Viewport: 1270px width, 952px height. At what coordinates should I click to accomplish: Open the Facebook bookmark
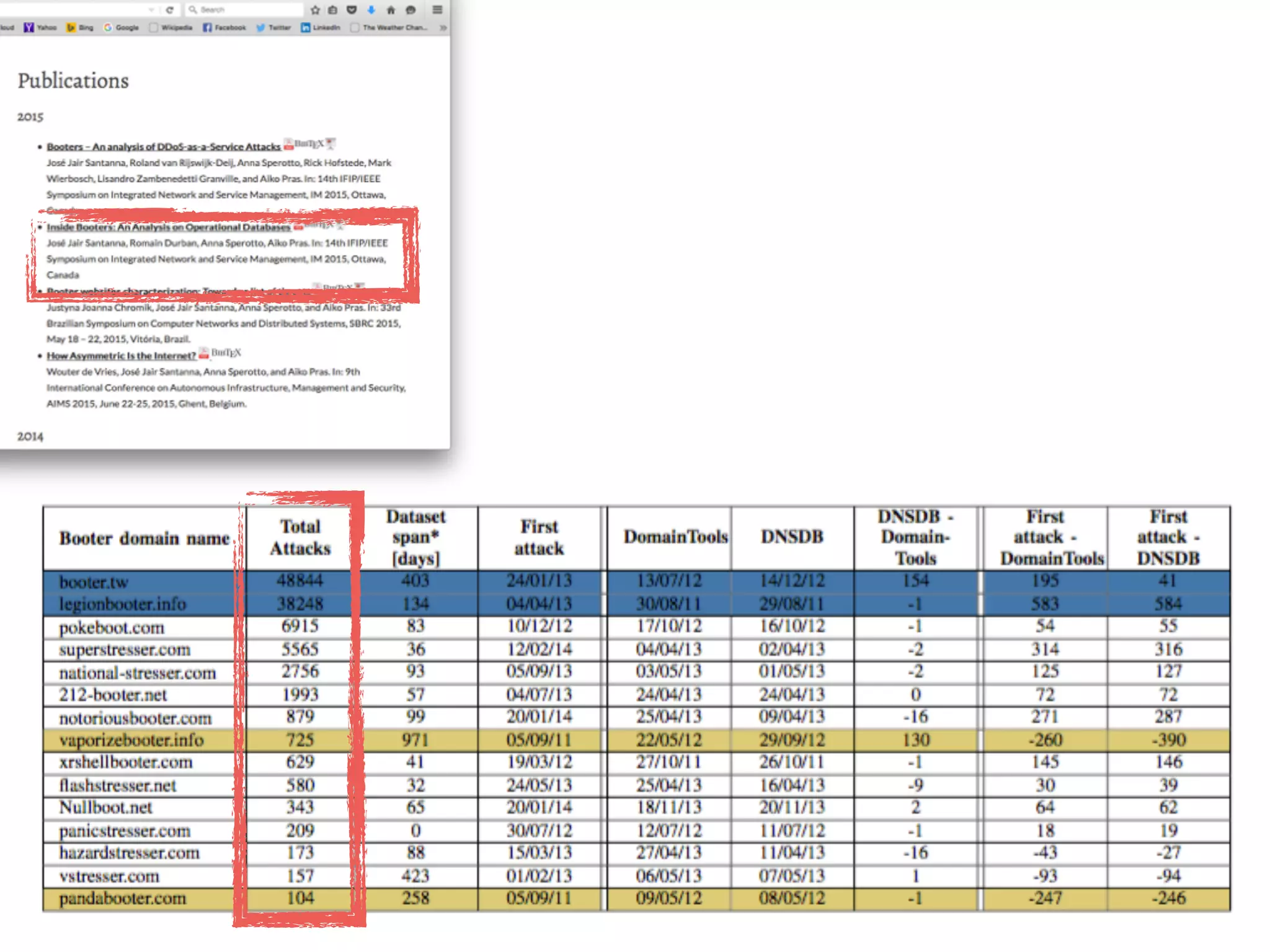point(224,27)
